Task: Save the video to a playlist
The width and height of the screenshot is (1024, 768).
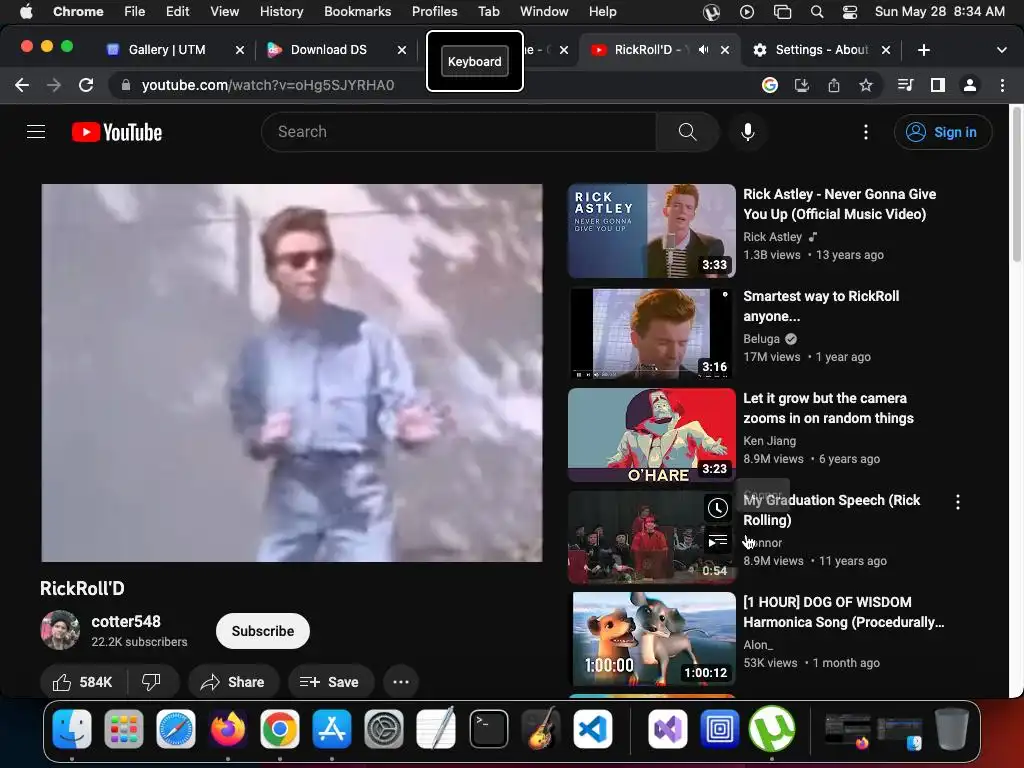Action: (330, 682)
